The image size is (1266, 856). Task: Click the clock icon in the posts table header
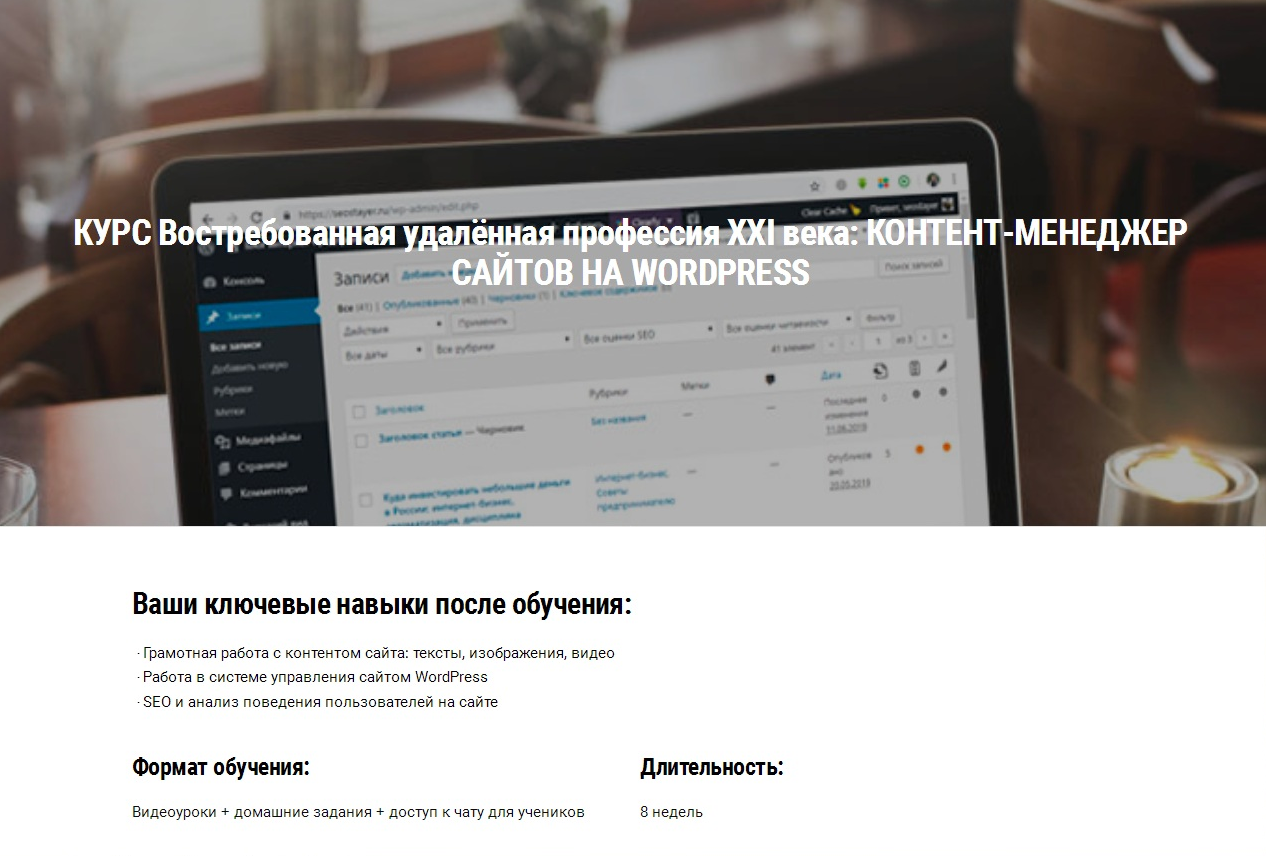click(882, 370)
